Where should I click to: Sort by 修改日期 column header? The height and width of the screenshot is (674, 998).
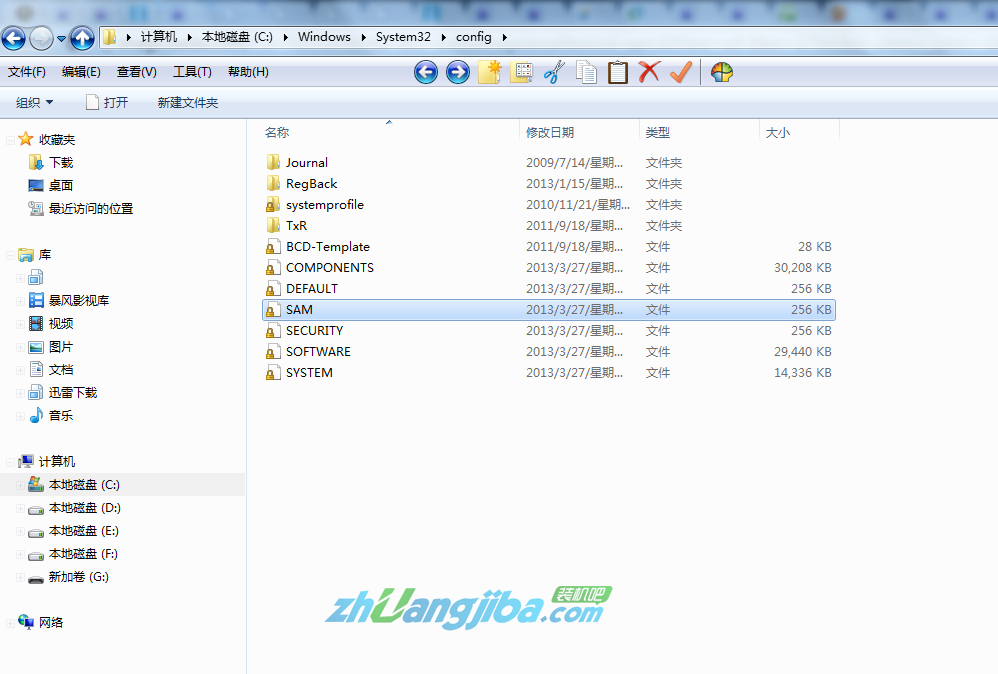[550, 132]
